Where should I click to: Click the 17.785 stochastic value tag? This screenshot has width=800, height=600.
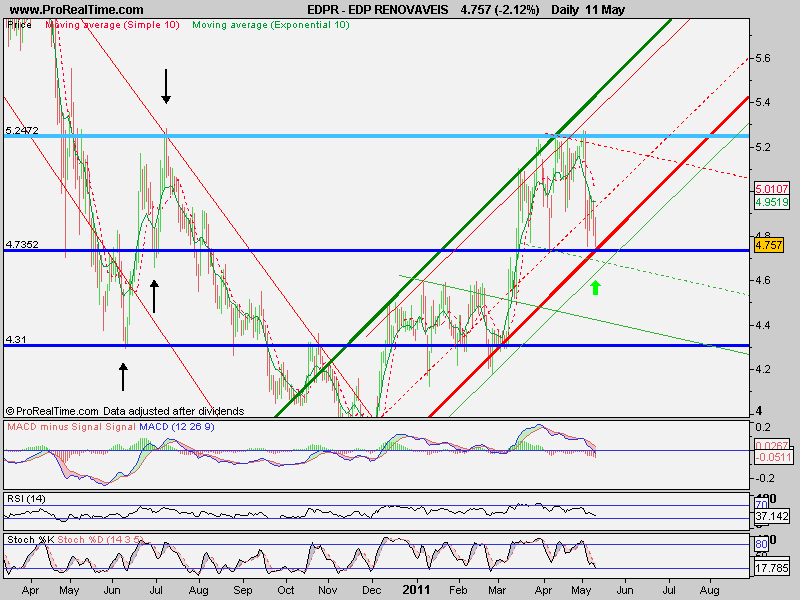point(772,568)
